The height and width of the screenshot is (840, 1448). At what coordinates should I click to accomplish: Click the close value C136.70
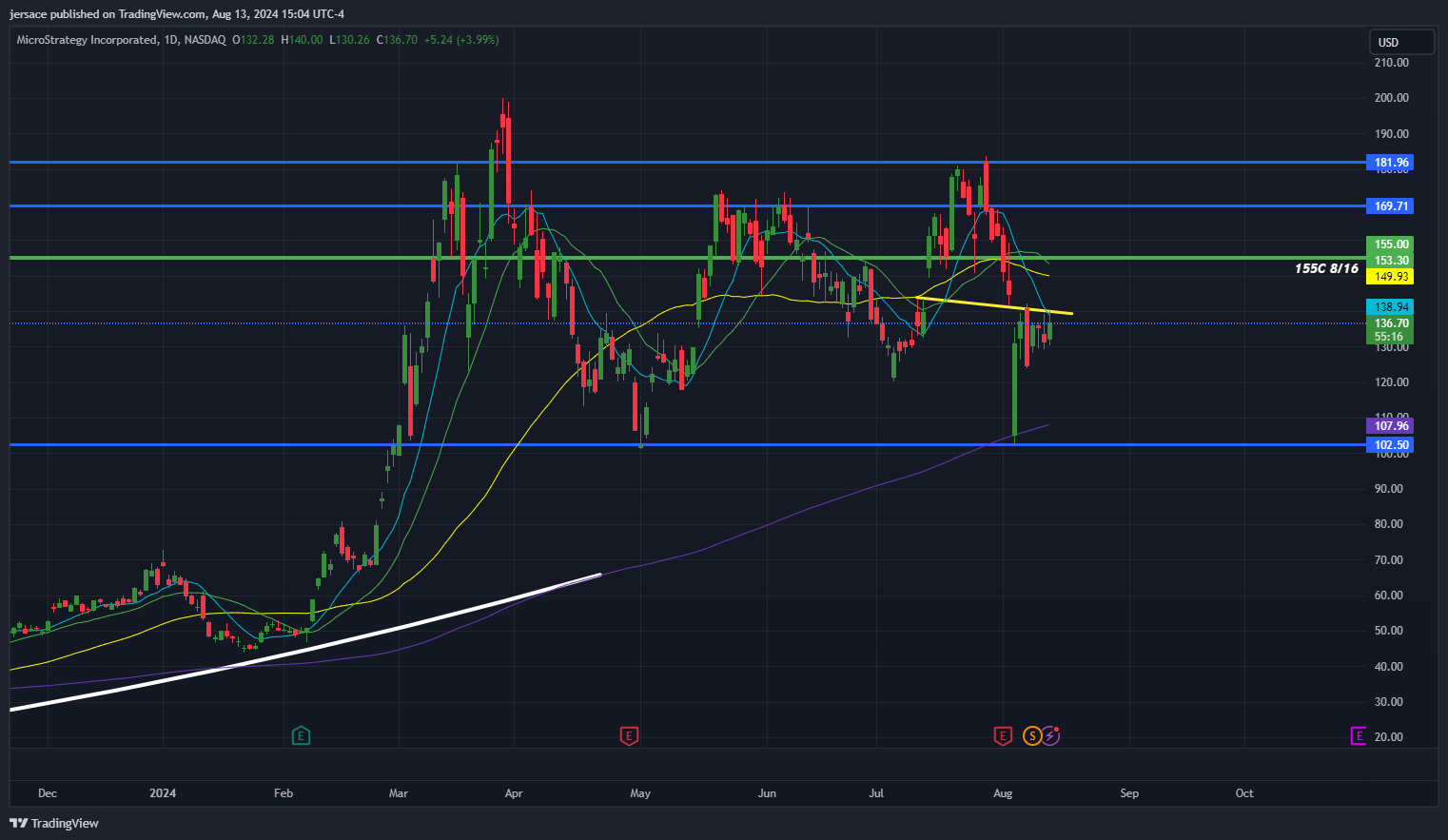pos(397,40)
